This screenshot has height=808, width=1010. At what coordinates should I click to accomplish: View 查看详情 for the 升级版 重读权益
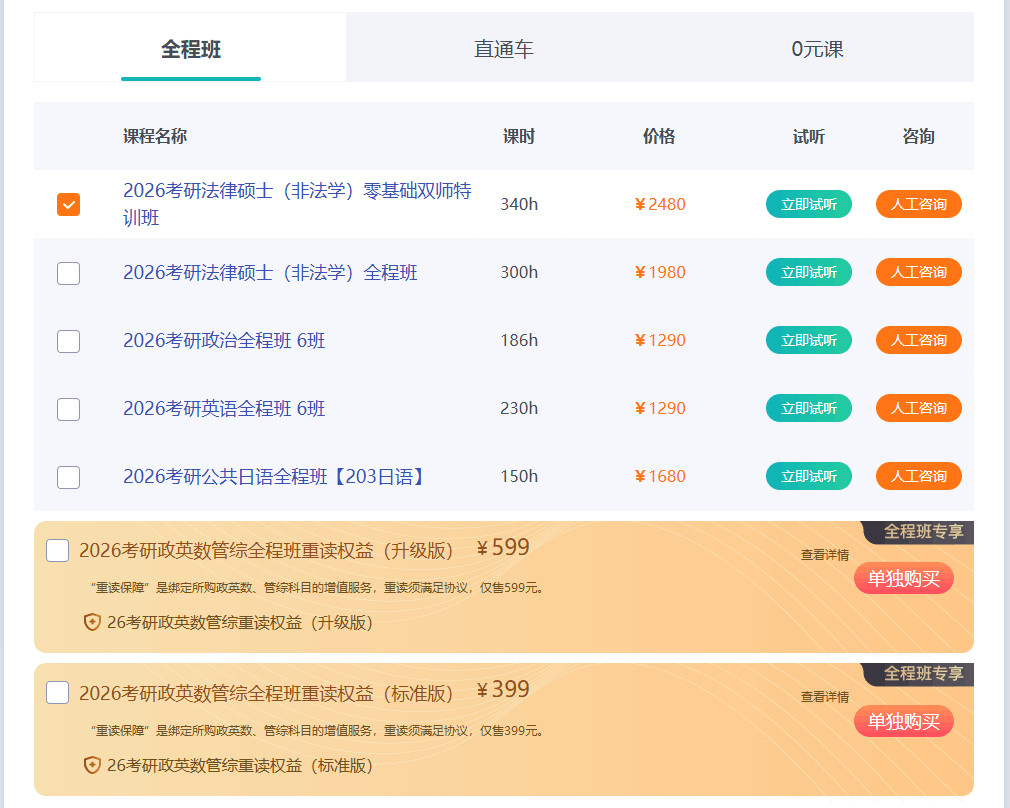pos(824,555)
